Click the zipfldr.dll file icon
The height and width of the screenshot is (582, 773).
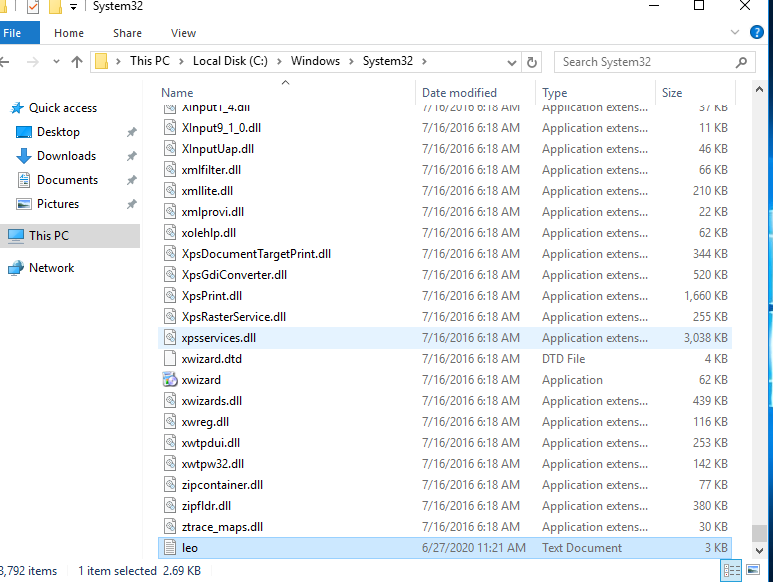pyautogui.click(x=170, y=506)
